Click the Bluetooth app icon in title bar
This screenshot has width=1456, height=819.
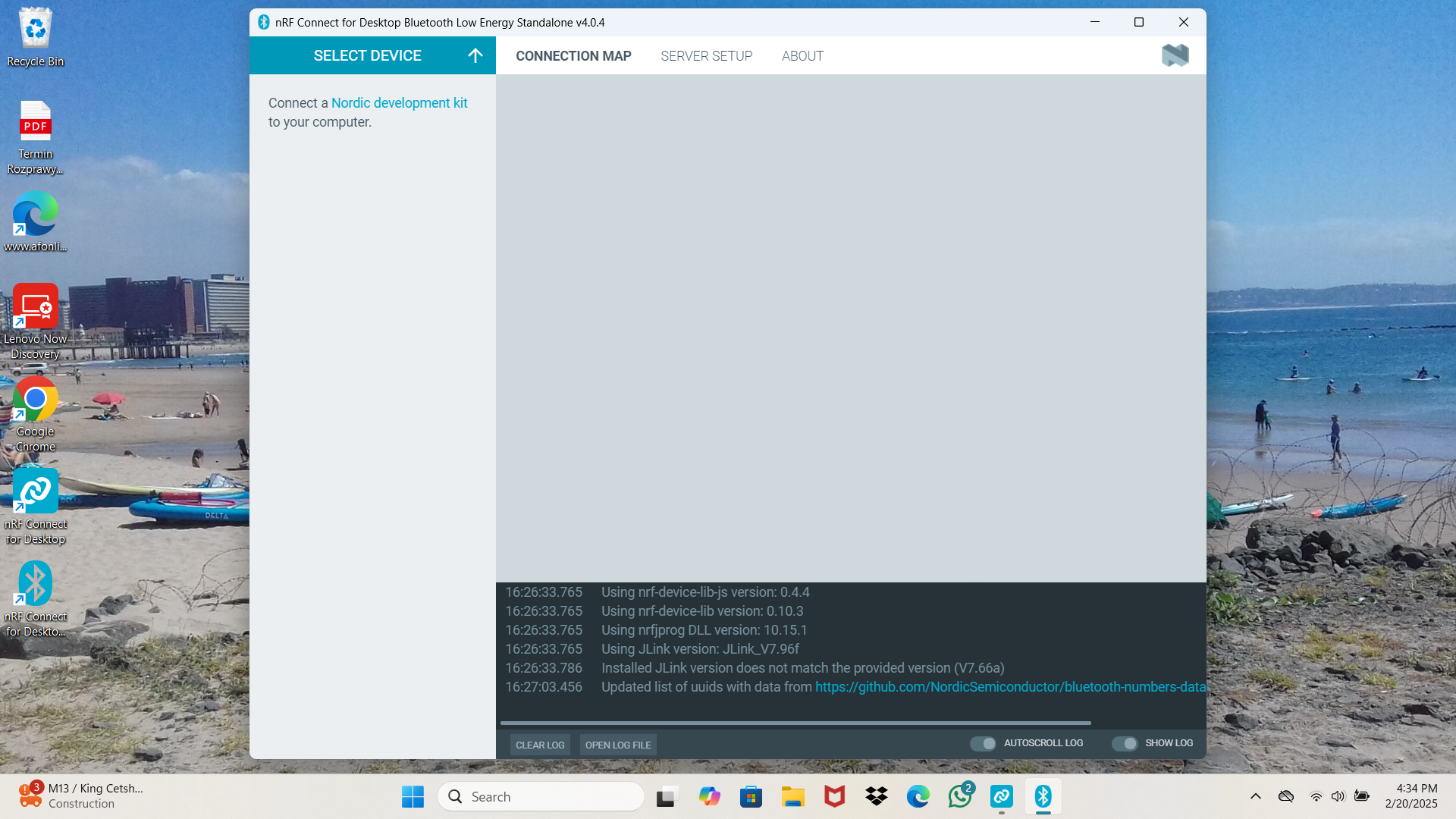tap(263, 22)
